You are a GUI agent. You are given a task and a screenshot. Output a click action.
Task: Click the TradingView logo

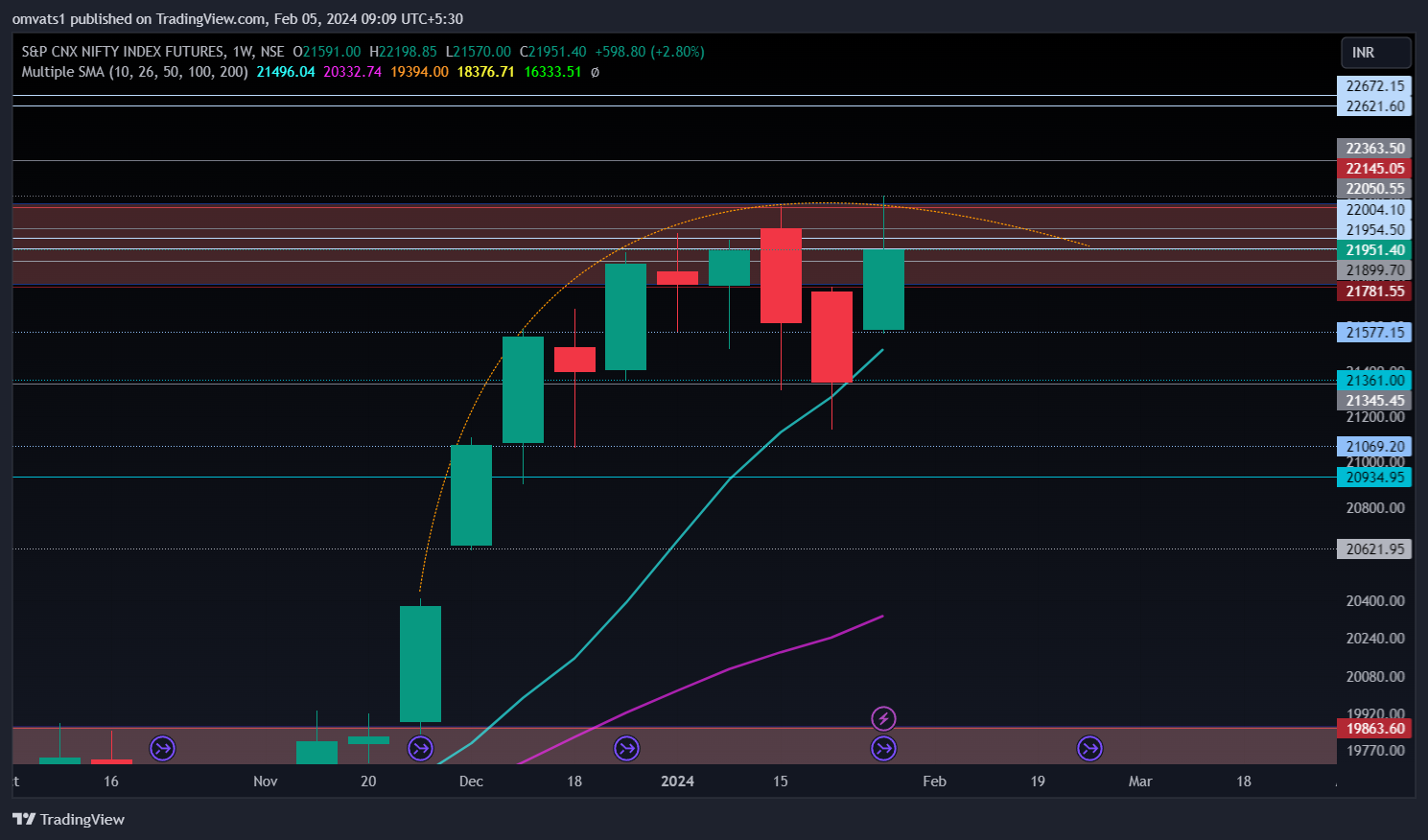tap(69, 819)
